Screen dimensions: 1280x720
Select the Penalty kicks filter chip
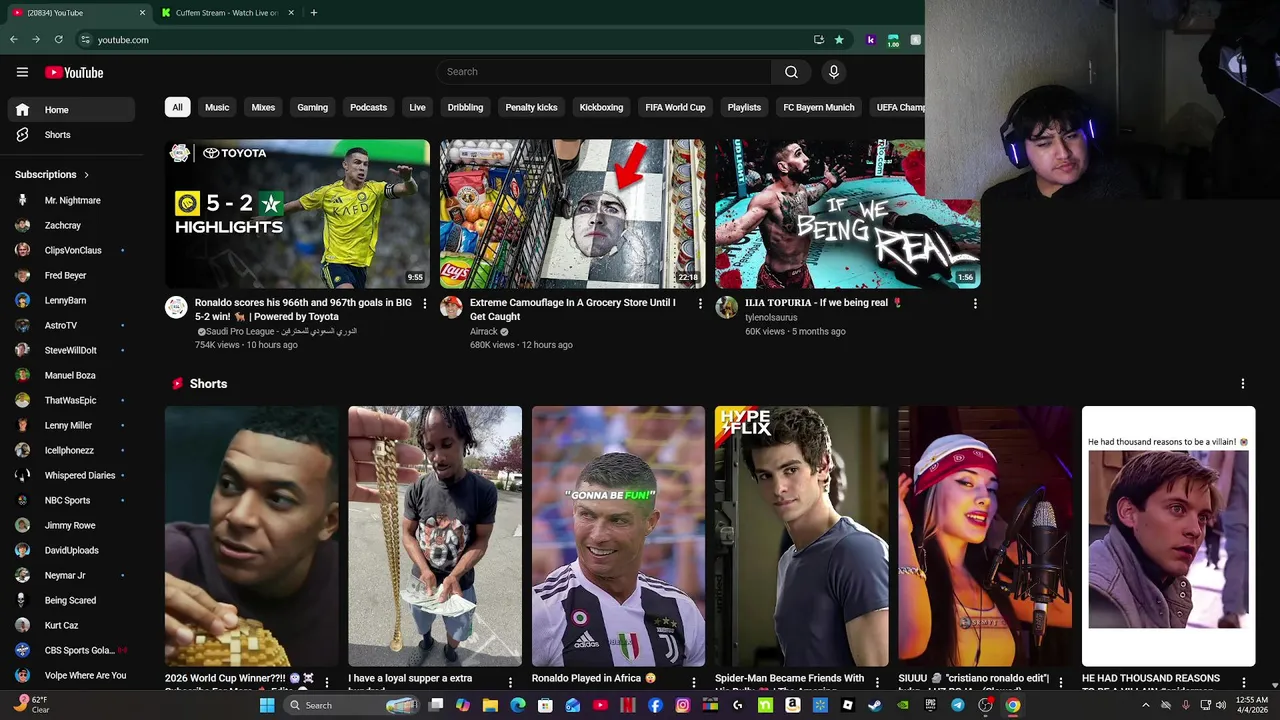(x=531, y=107)
